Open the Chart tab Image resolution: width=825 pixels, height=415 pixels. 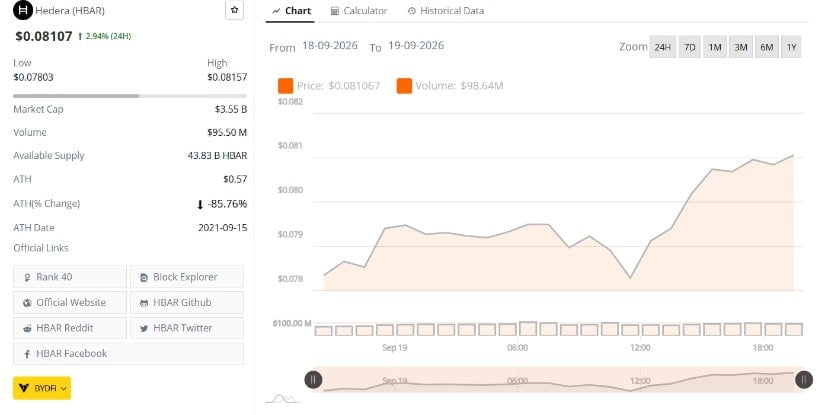tap(291, 11)
